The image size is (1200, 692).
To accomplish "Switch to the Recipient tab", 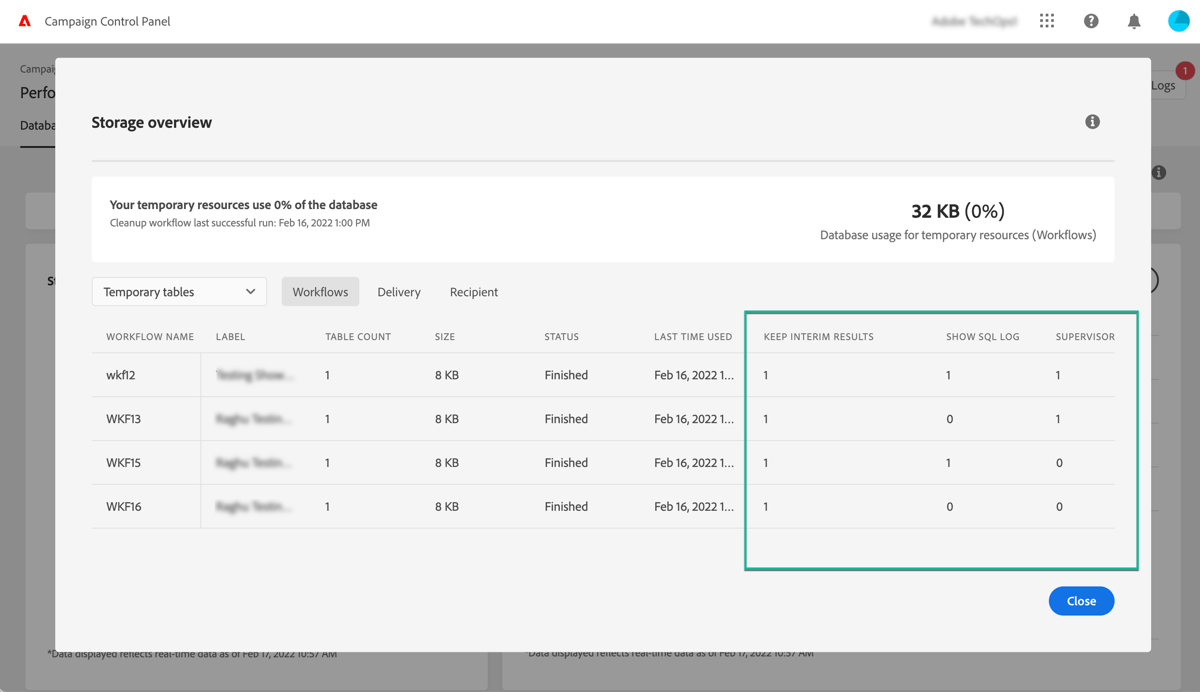I will click(473, 291).
